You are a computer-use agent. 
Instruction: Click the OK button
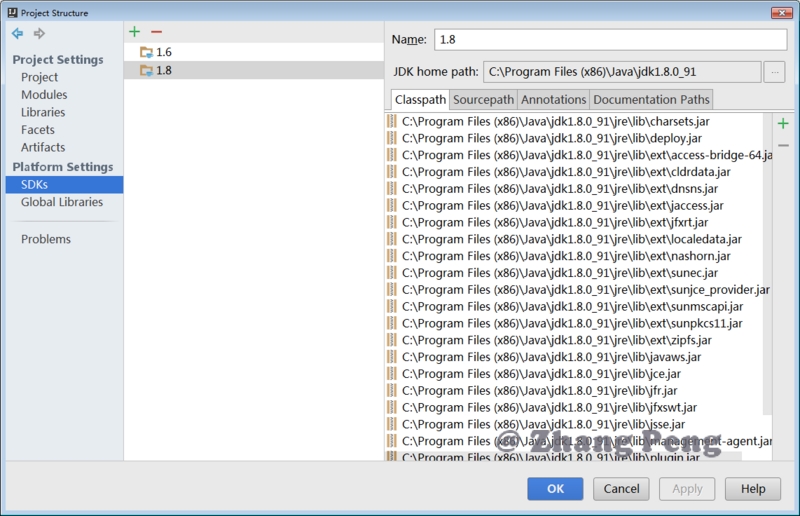tap(556, 489)
